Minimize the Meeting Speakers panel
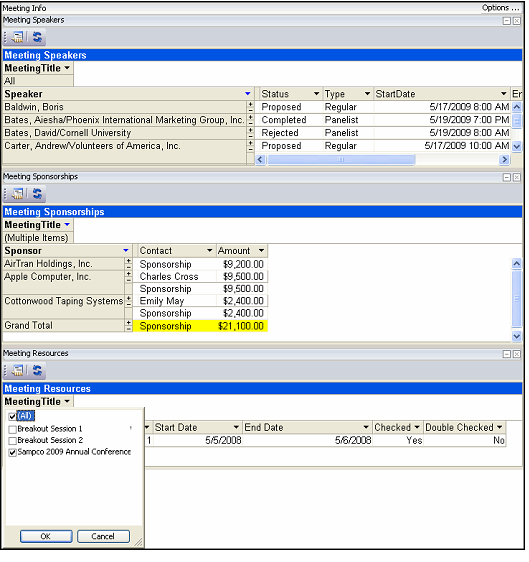529x562 pixels. (507, 21)
